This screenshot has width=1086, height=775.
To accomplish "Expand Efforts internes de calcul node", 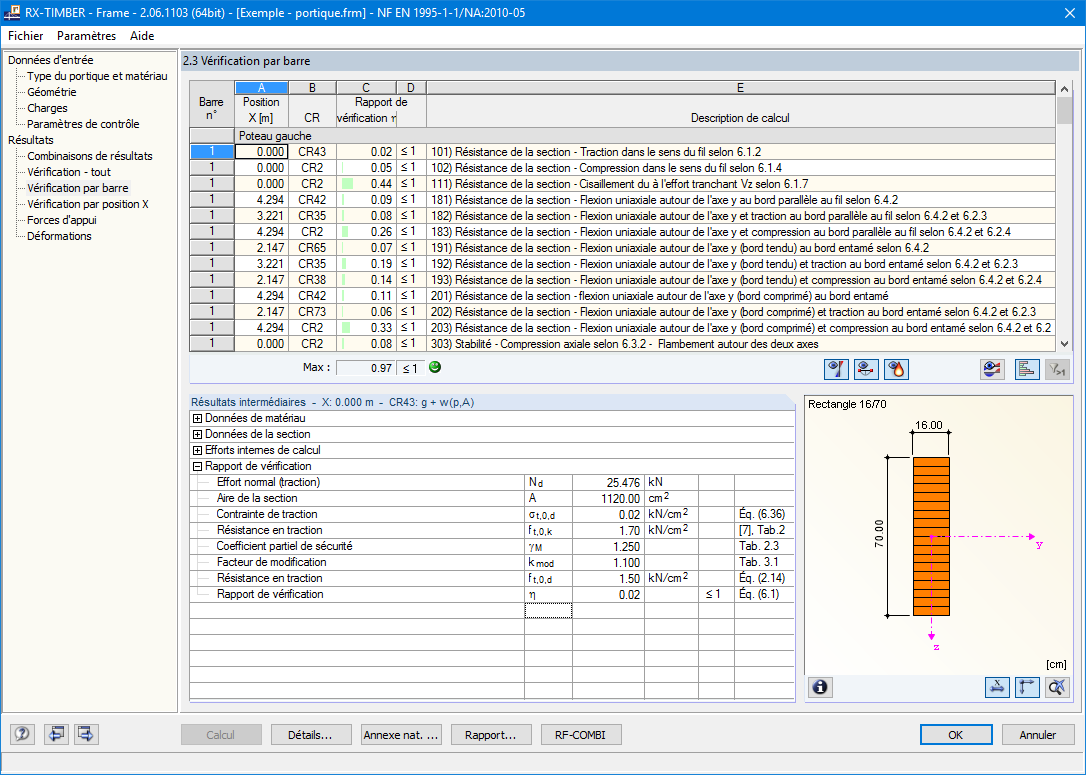I will [x=197, y=450].
